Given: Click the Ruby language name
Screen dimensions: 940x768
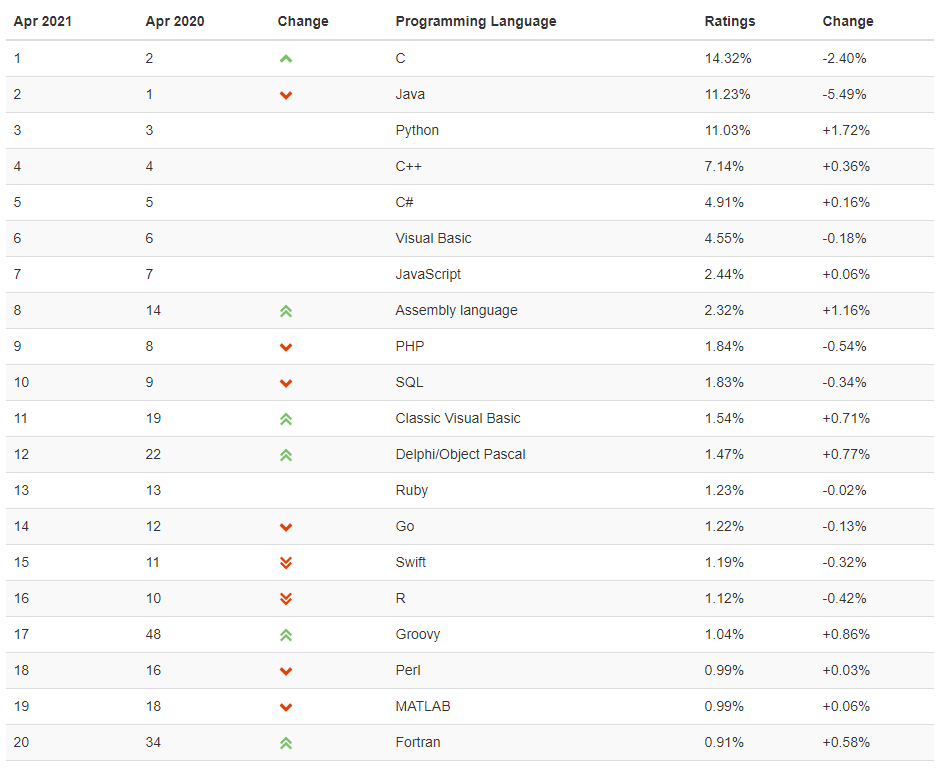Looking at the screenshot, I should coord(411,490).
